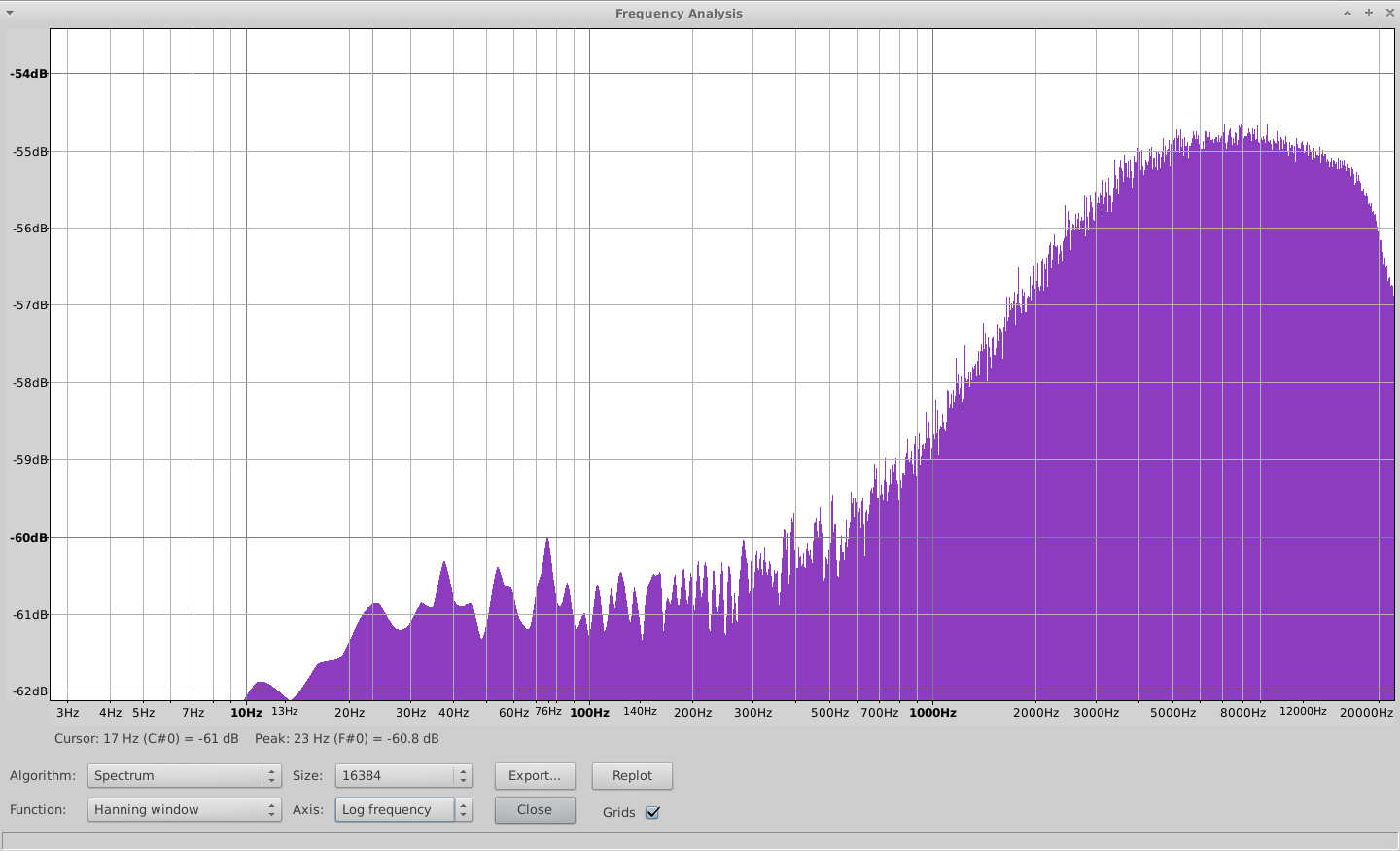Open the Axis Log frequency dropdown
Screen dimensions: 1400x851
403,809
